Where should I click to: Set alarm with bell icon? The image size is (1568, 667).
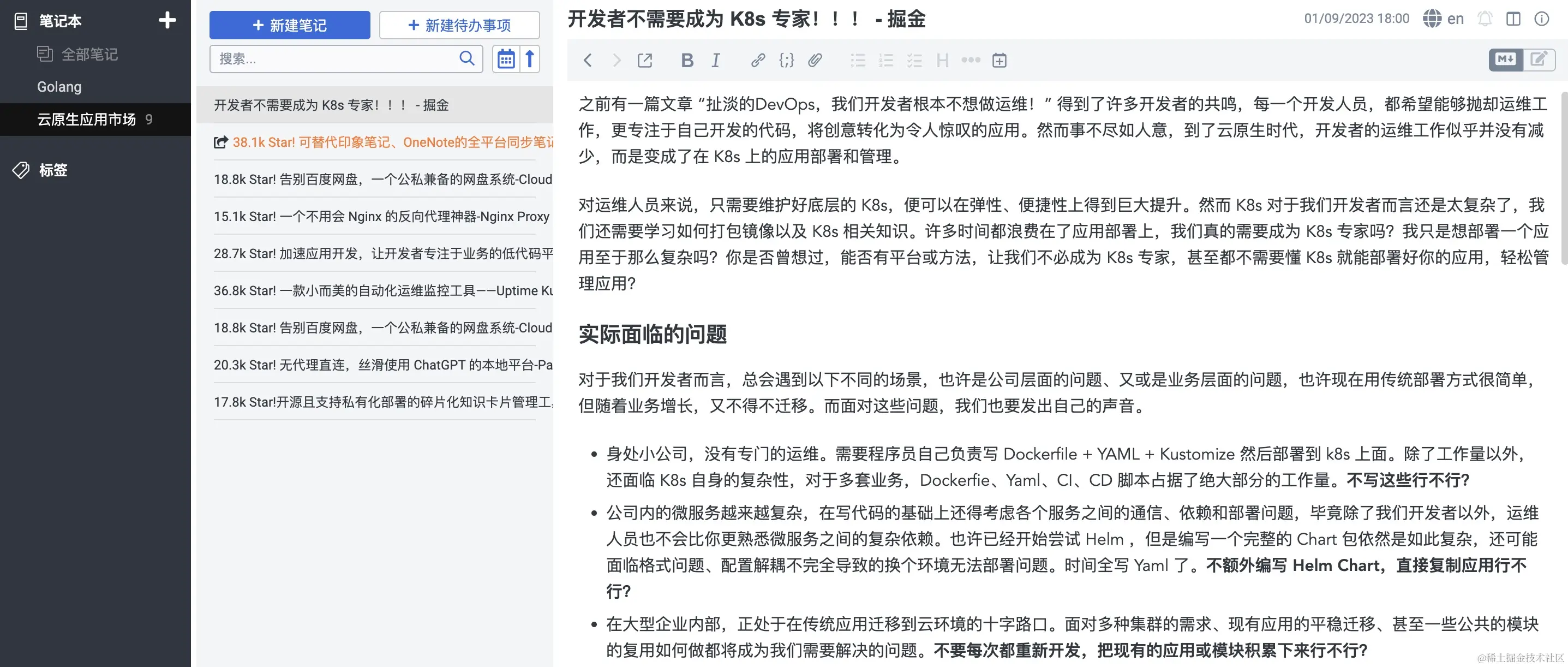coord(1485,18)
